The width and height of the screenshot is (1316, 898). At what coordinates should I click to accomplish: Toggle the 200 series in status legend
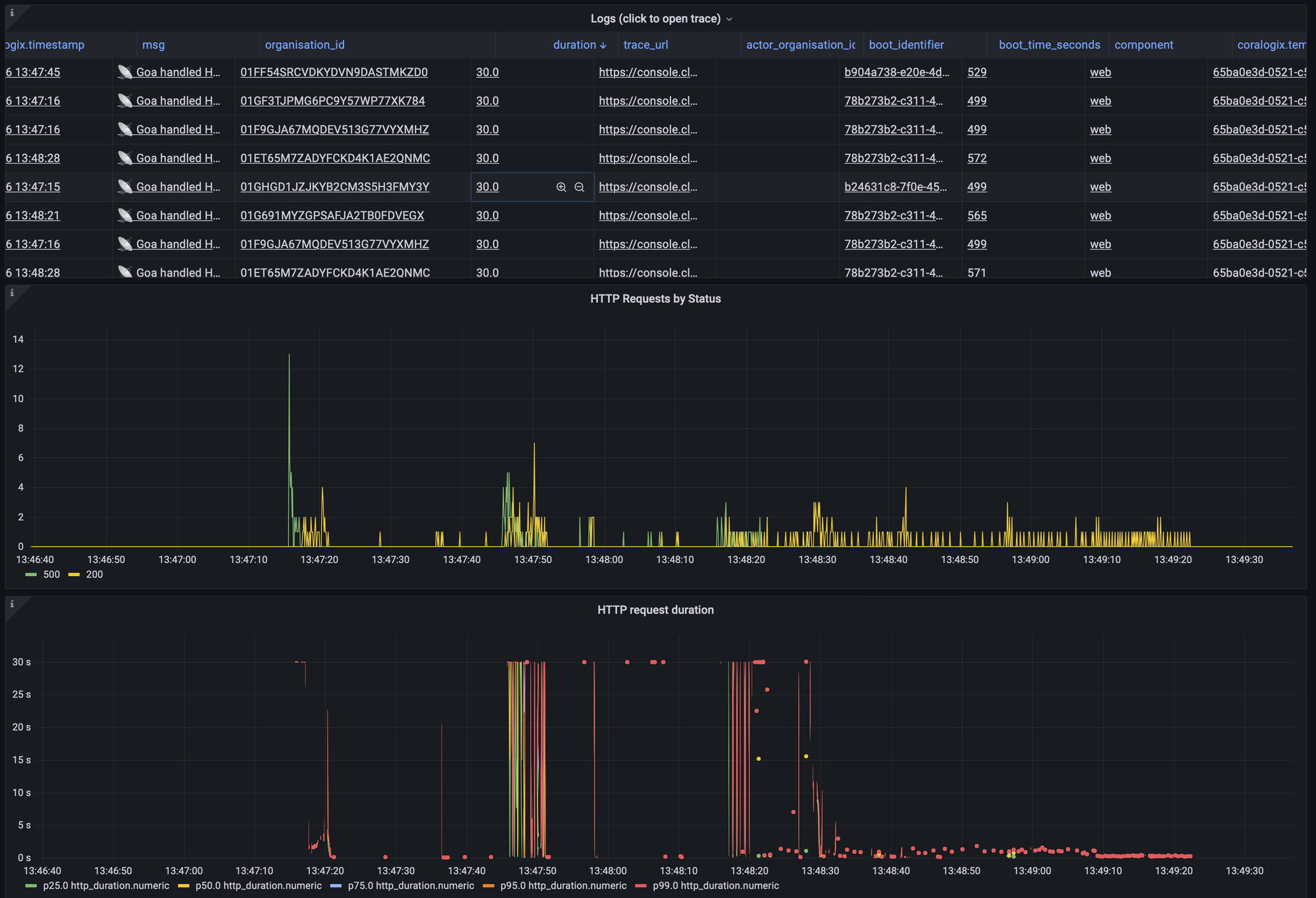94,575
